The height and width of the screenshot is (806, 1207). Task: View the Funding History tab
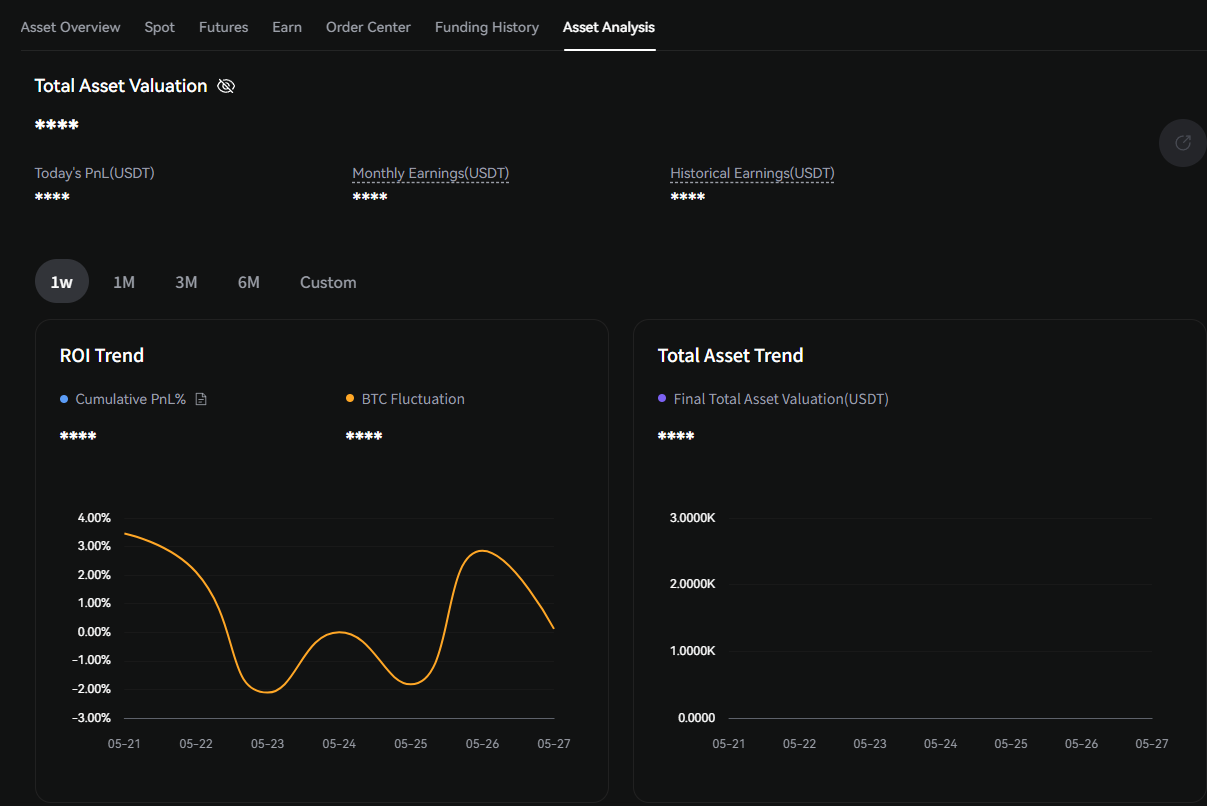[x=486, y=27]
